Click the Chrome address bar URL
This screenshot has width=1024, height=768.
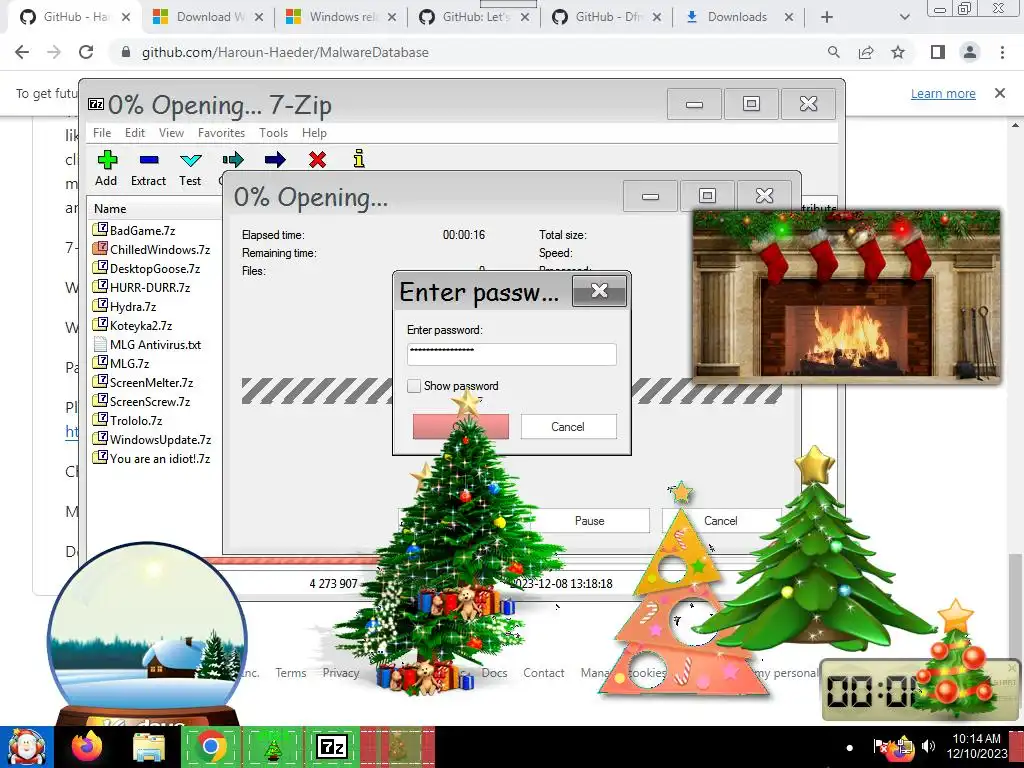point(285,52)
